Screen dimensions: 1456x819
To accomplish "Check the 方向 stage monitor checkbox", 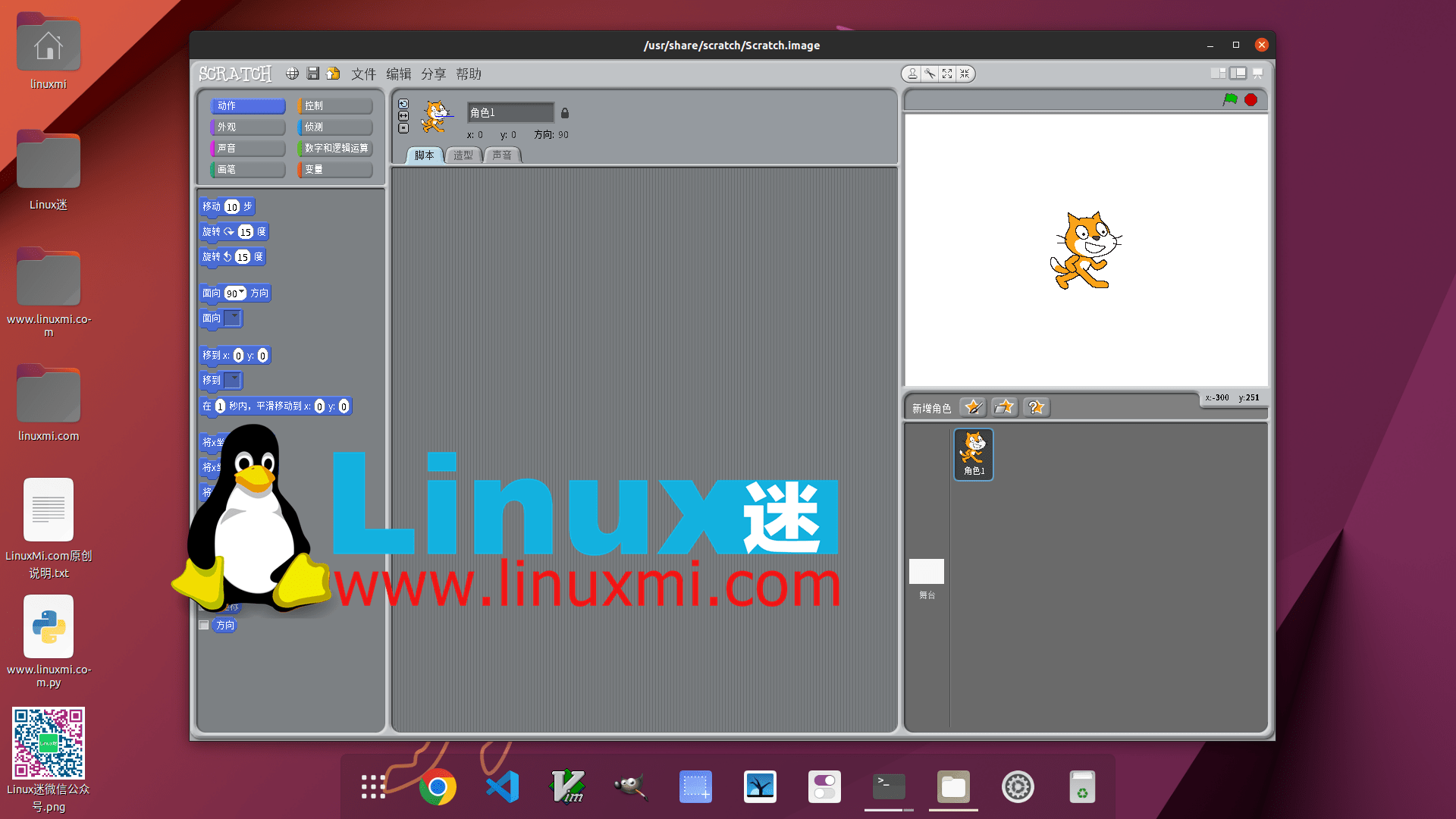I will (x=203, y=624).
